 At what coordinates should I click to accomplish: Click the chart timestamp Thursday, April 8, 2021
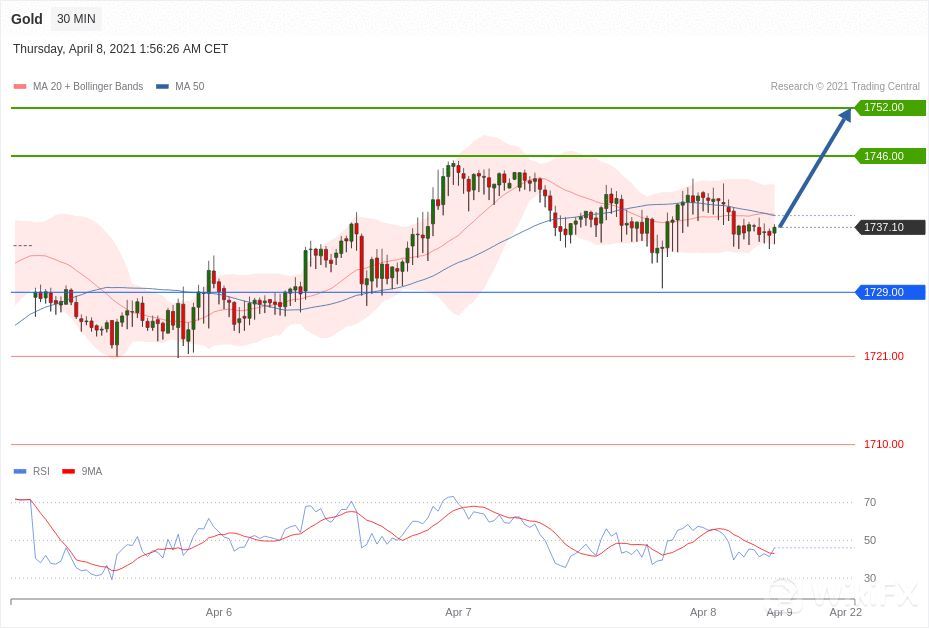point(120,49)
